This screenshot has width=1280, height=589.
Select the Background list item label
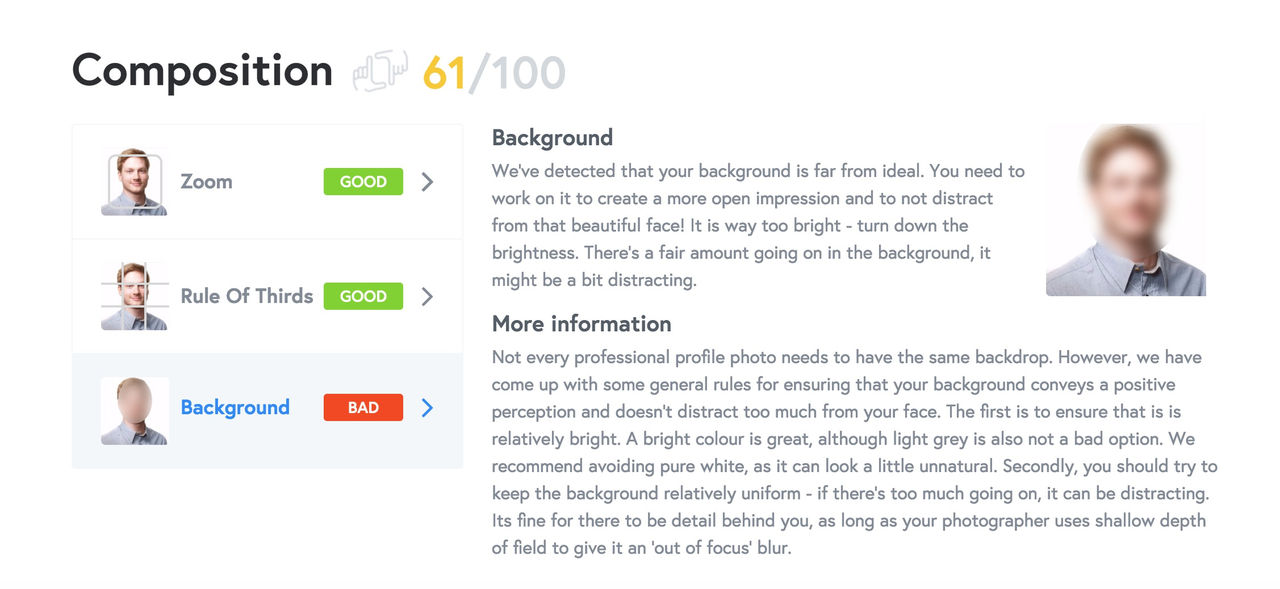pyautogui.click(x=235, y=408)
